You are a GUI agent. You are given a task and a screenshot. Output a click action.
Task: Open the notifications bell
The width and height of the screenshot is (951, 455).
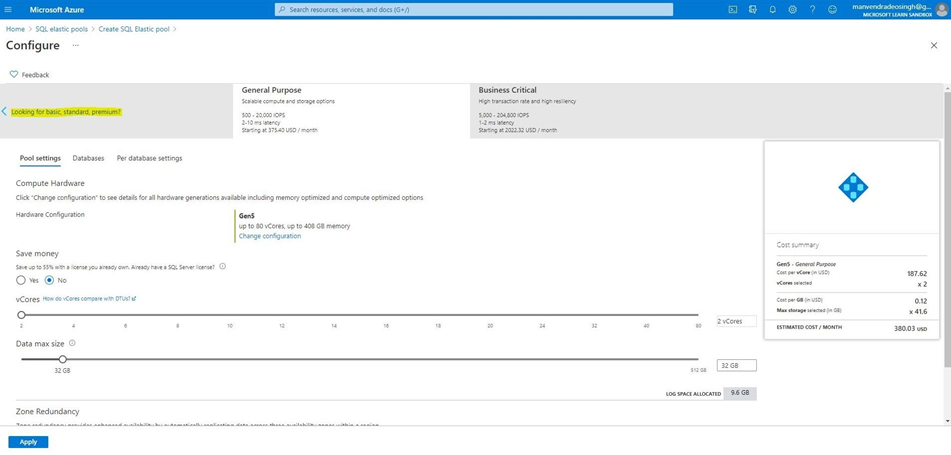(773, 10)
